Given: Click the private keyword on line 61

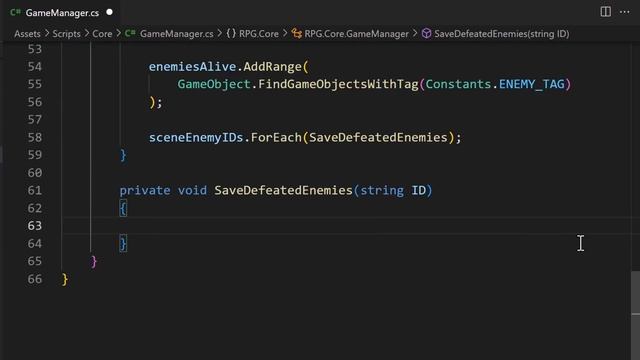Looking at the screenshot, I should [x=145, y=191].
